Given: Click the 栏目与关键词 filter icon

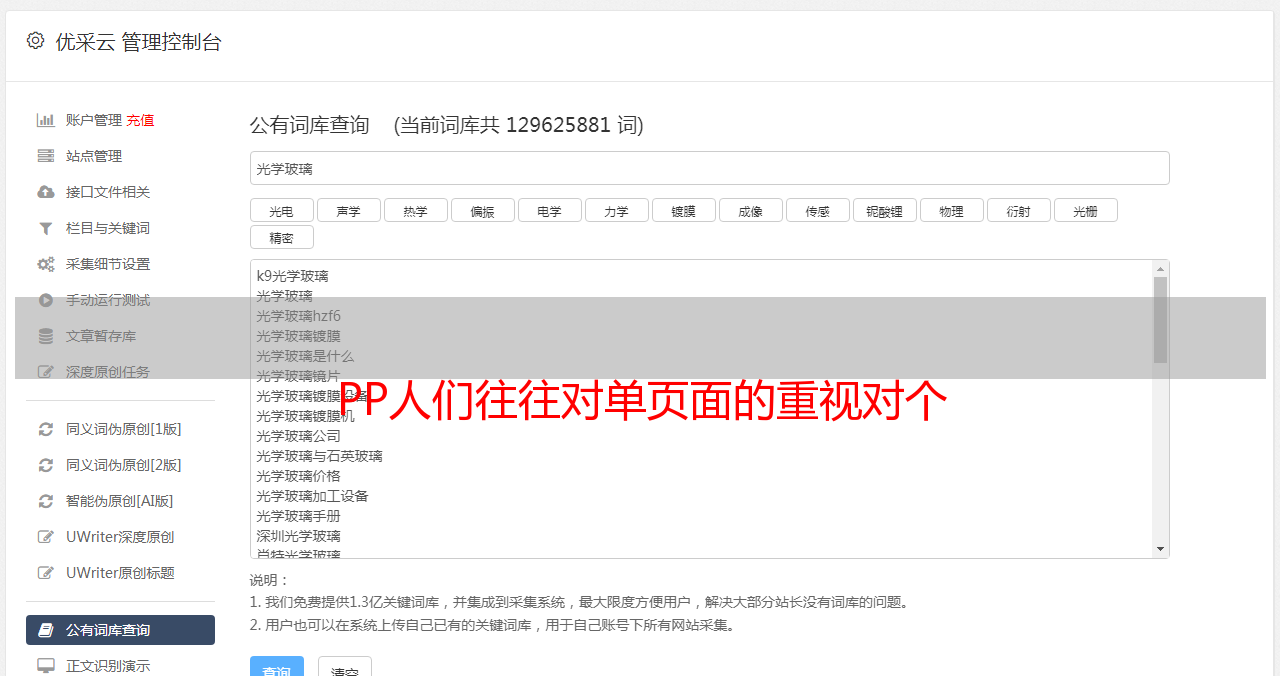Looking at the screenshot, I should point(46,228).
